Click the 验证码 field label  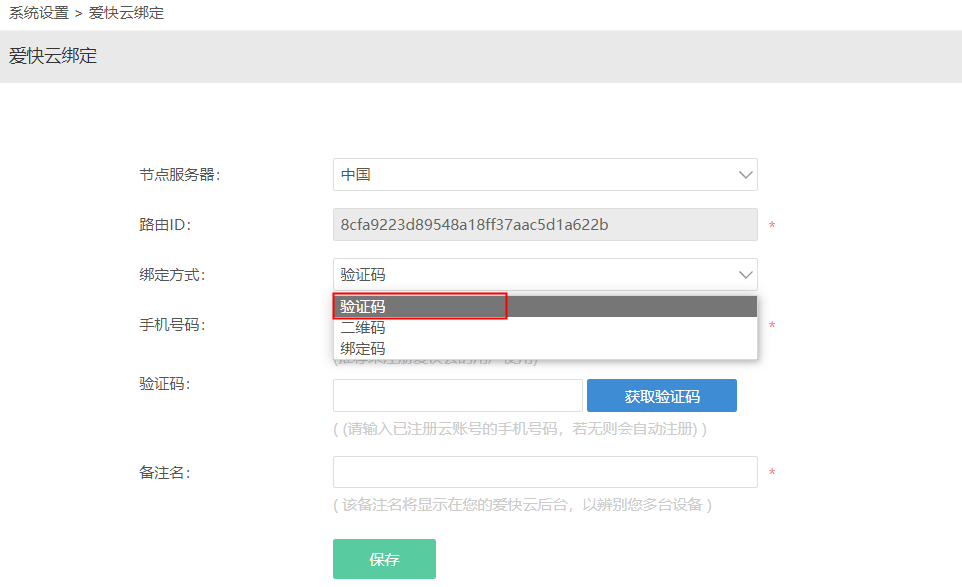click(x=165, y=384)
